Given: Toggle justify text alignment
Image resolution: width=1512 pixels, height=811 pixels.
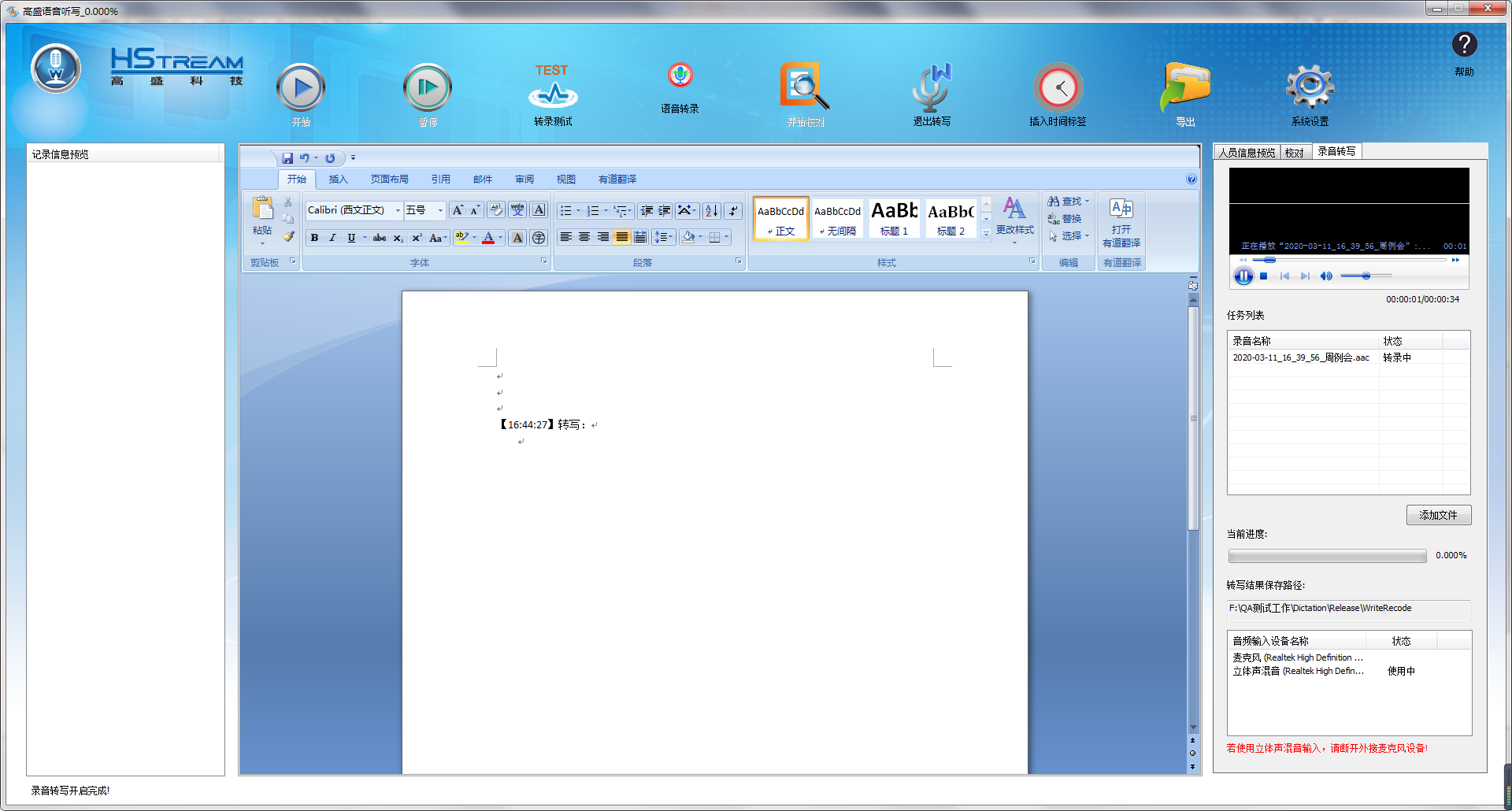Looking at the screenshot, I should coord(622,237).
